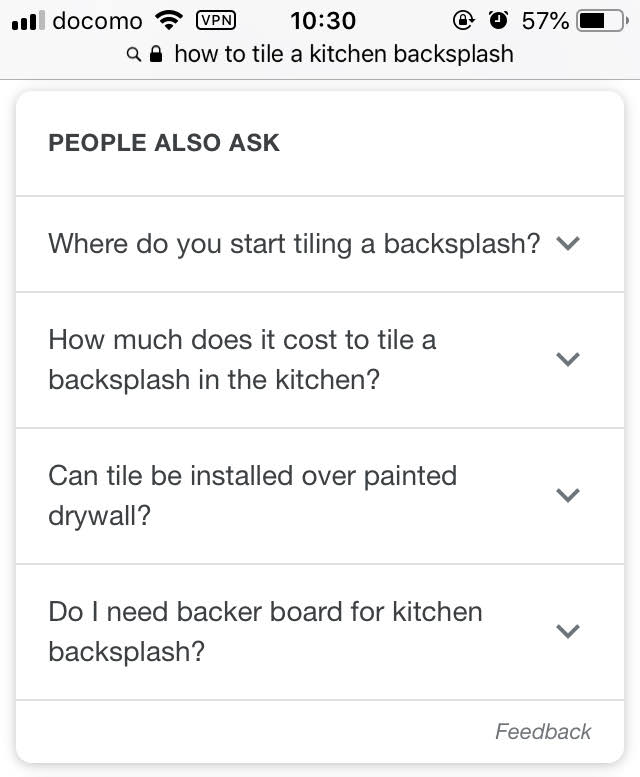640x777 pixels.
Task: Open 'How much does it cost to tile' question
Action: 320,360
